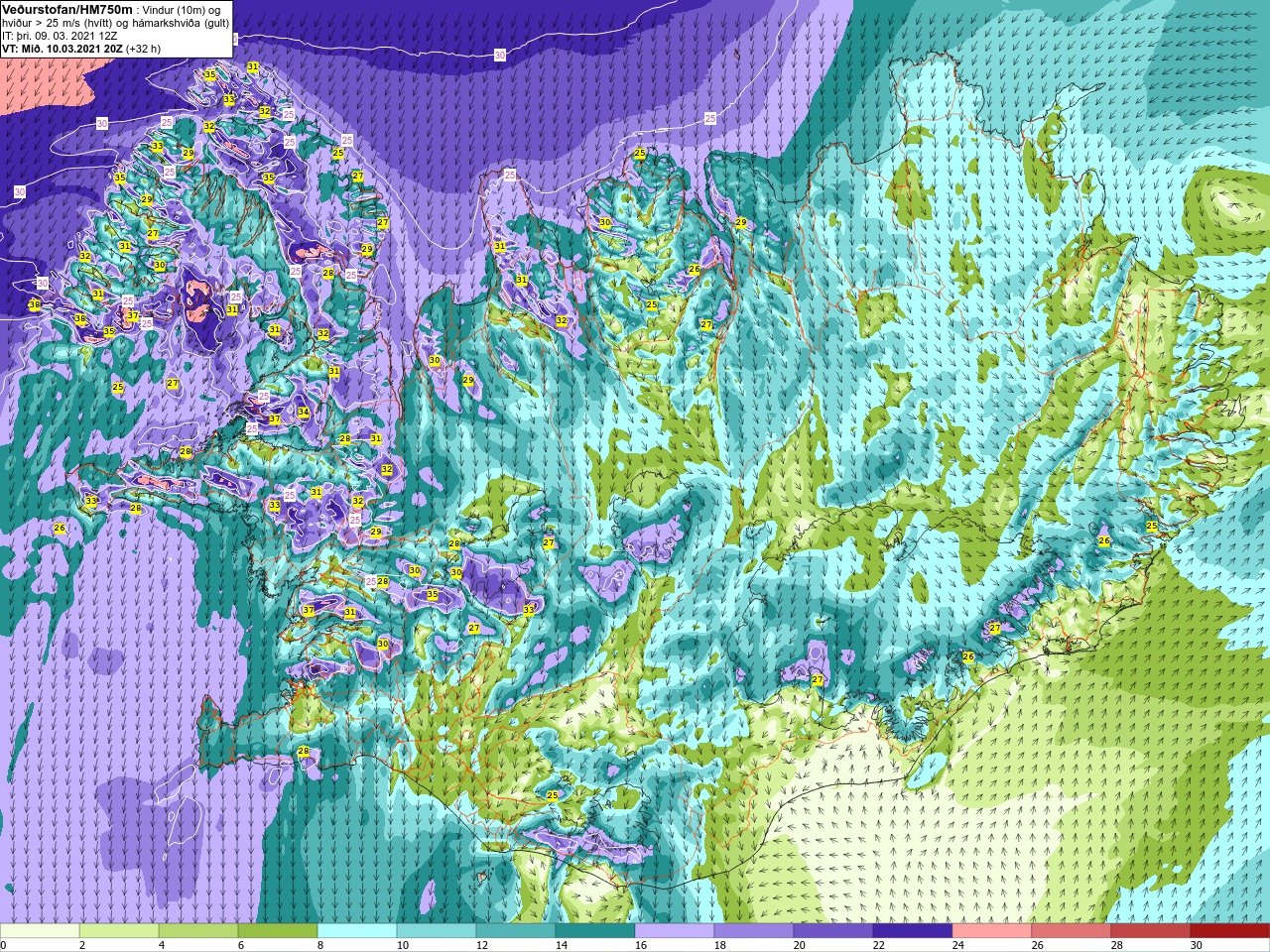This screenshot has width=1270, height=952.
Task: Click the legend scale number 8
Action: (319, 945)
